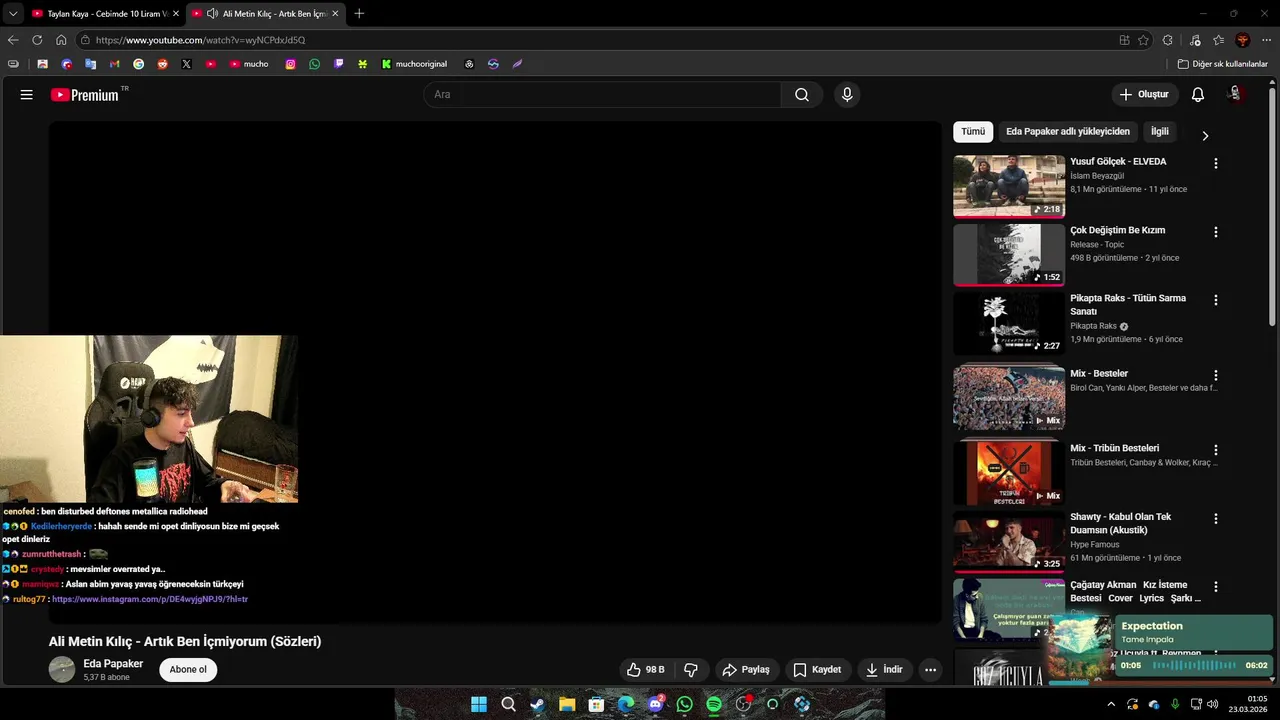Click the Kaydet save button
1280x720 pixels.
pyautogui.click(x=817, y=670)
